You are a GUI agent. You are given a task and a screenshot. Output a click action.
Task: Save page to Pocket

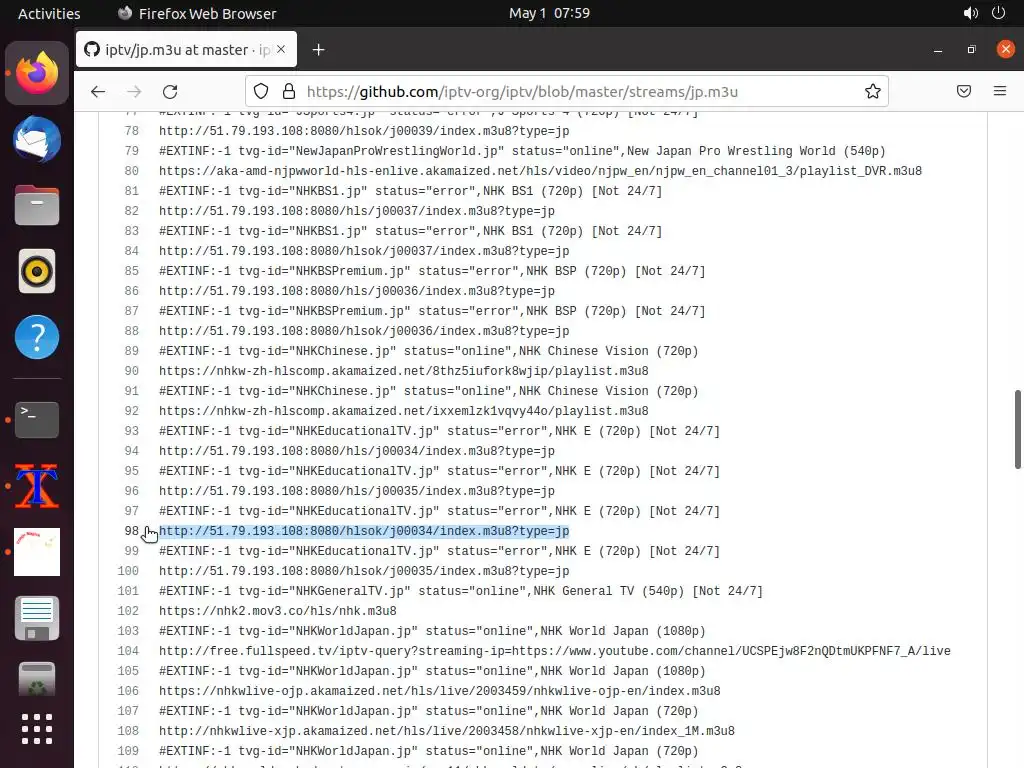pos(964,91)
